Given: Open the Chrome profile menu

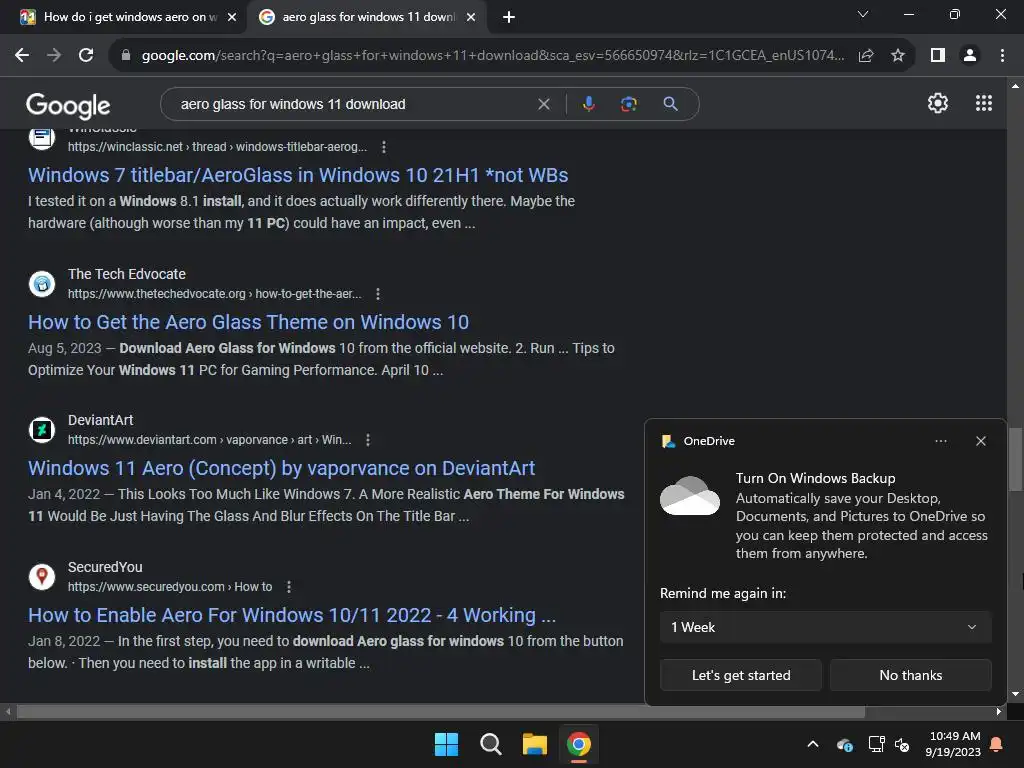Looking at the screenshot, I should pyautogui.click(x=970, y=56).
